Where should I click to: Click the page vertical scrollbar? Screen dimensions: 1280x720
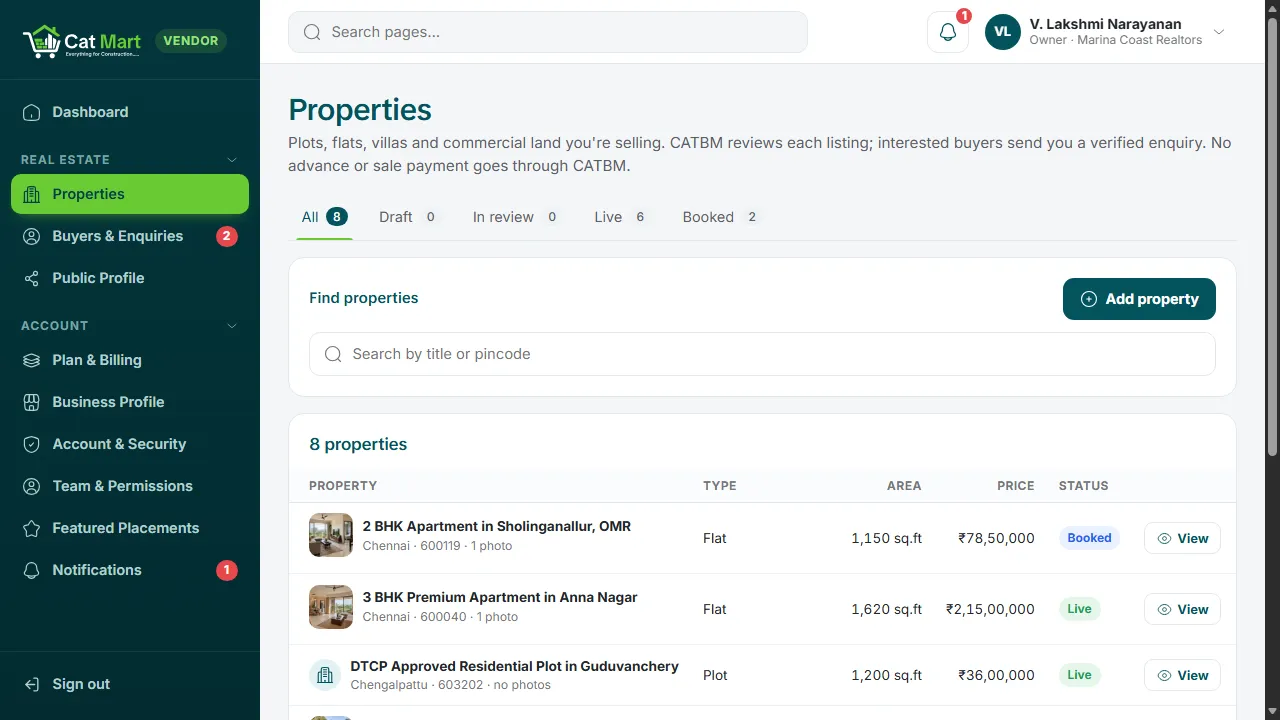pyautogui.click(x=1272, y=238)
